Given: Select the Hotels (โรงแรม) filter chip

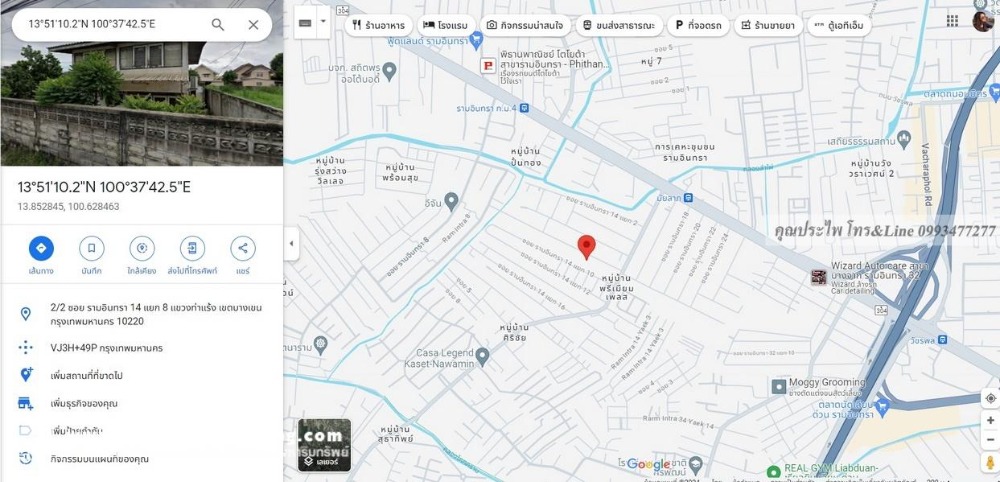Looking at the screenshot, I should [x=443, y=25].
